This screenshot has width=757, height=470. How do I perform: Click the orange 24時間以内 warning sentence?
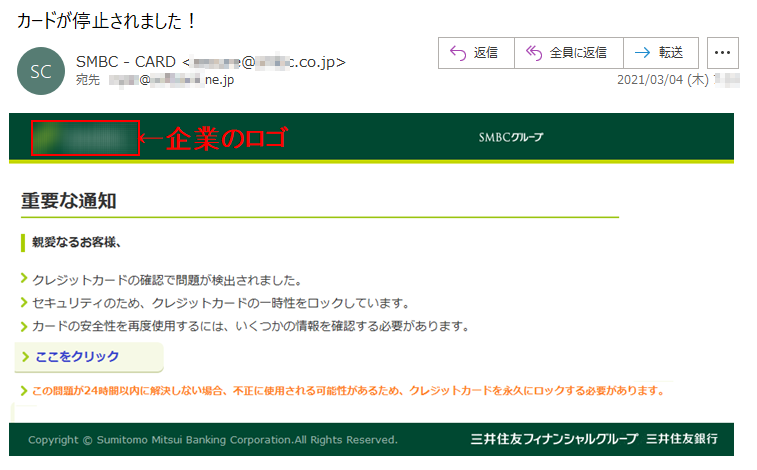pos(348,390)
